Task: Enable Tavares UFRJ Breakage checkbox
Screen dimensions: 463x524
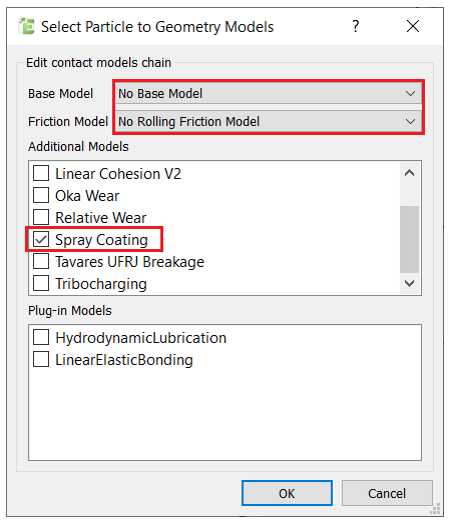Action: pyautogui.click(x=41, y=262)
